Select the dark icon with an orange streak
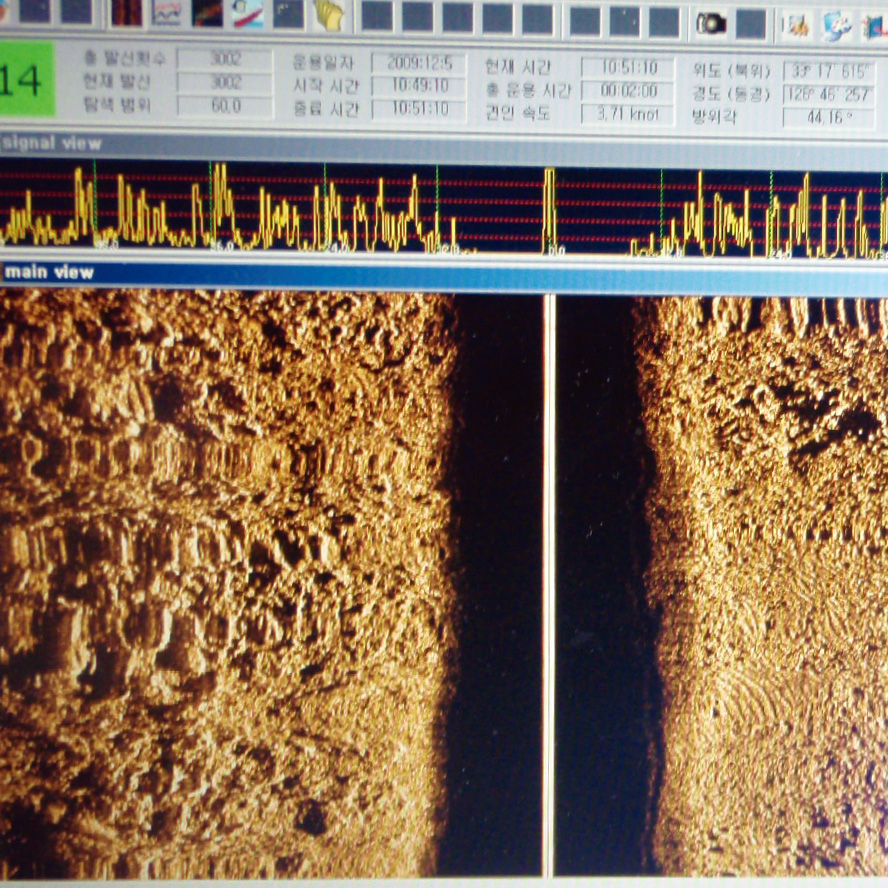The width and height of the screenshot is (888, 888). 207,12
